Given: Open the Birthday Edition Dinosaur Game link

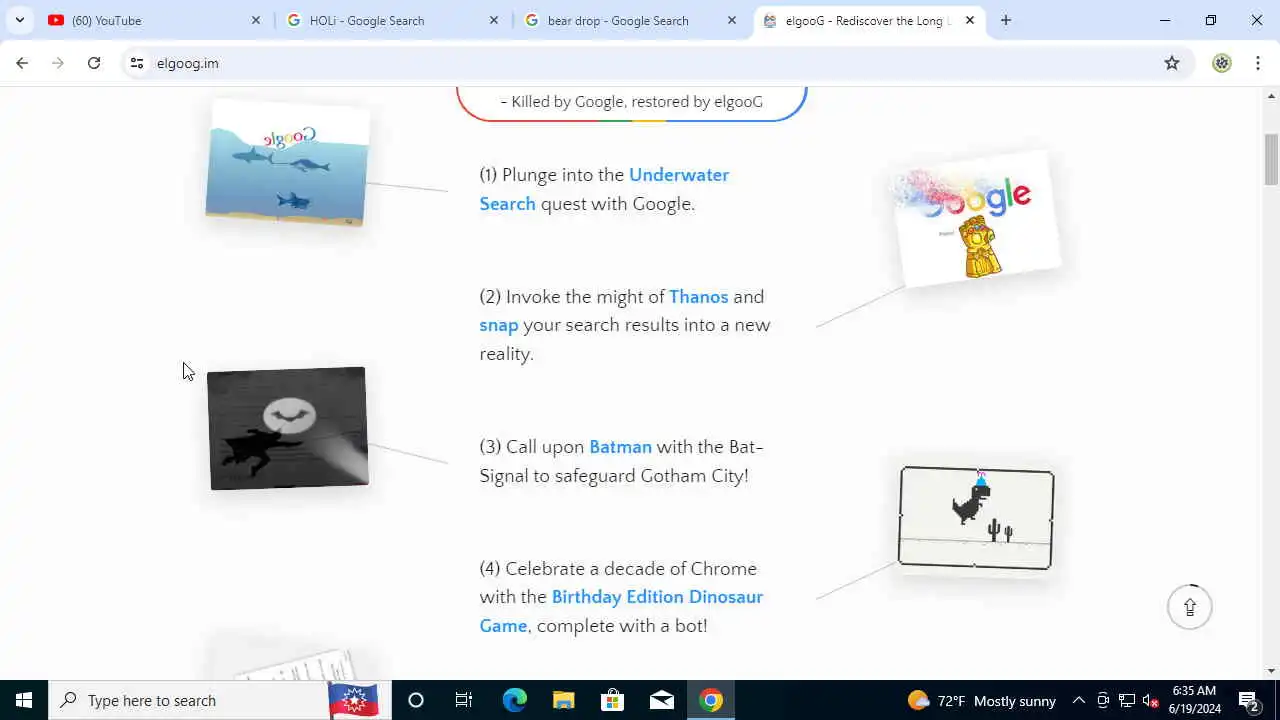Looking at the screenshot, I should point(621,611).
